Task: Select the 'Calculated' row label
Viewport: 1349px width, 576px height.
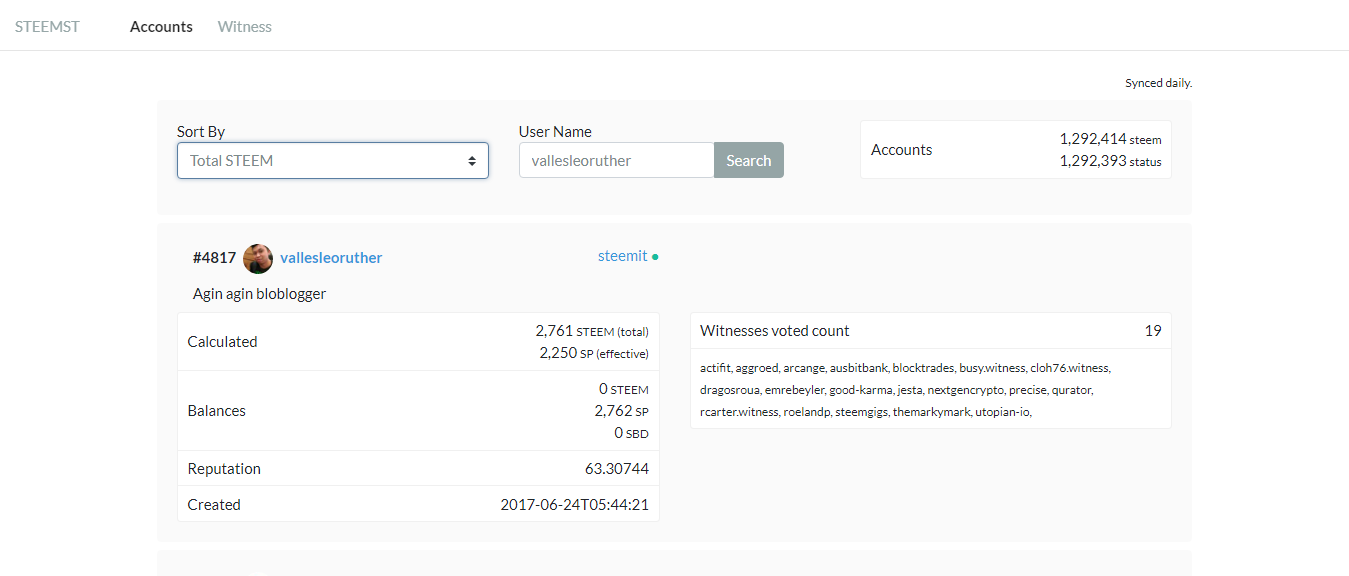Action: tap(222, 342)
